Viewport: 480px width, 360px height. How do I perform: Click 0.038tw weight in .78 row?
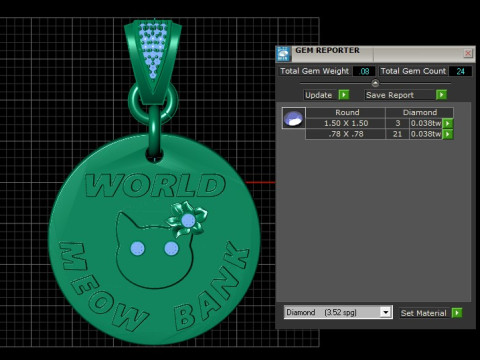tap(426, 134)
